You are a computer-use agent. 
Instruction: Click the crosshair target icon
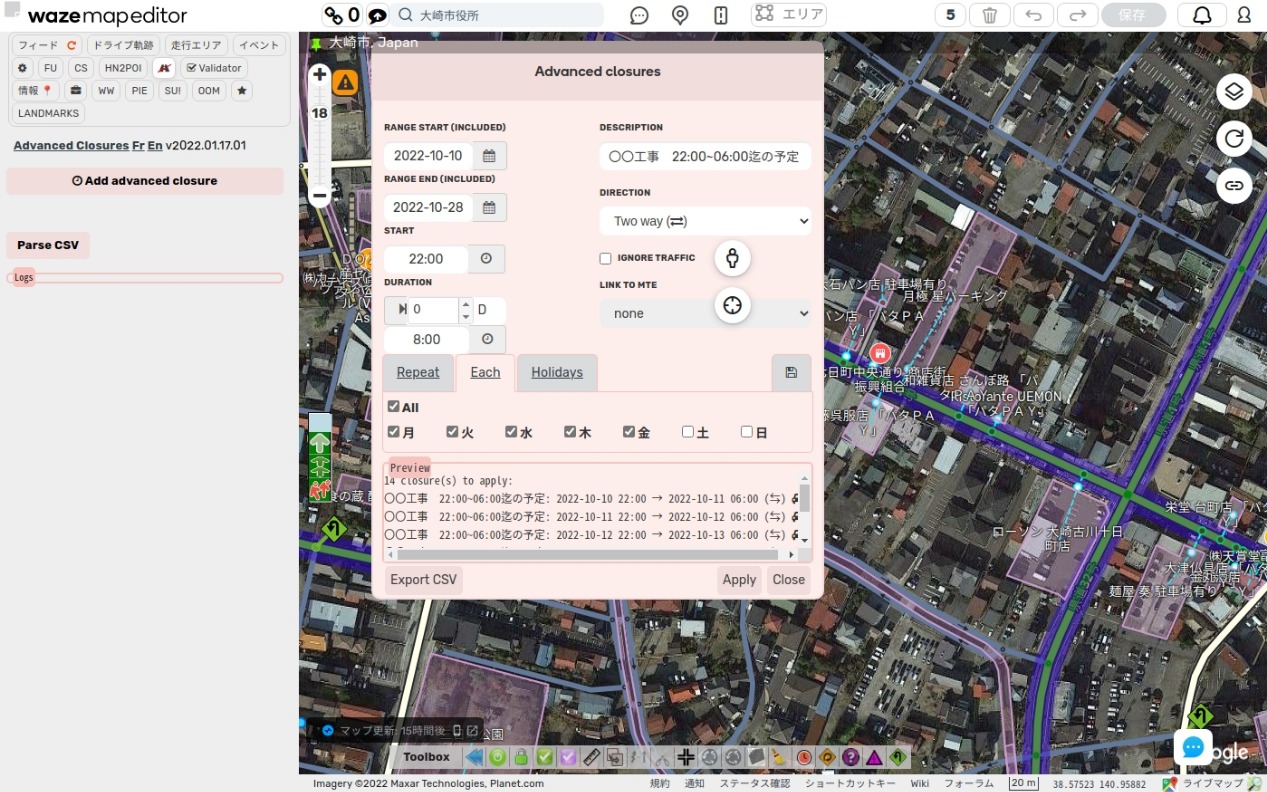point(732,305)
